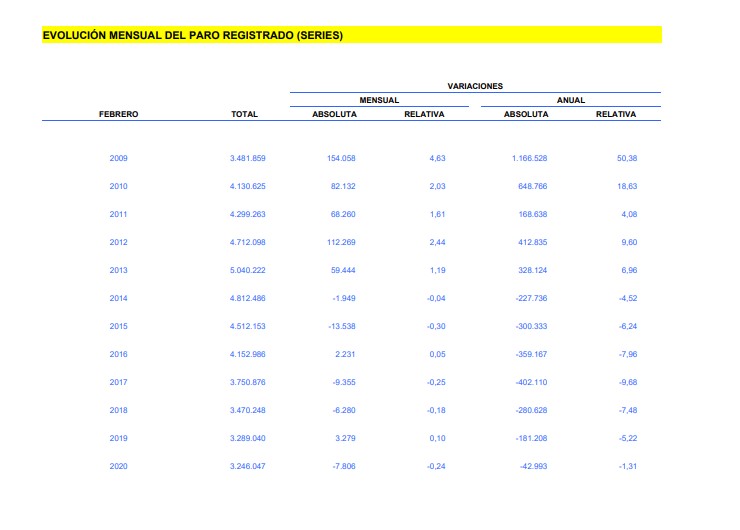The image size is (740, 530).
Task: Select the 2009 year row label
Action: pyautogui.click(x=118, y=158)
